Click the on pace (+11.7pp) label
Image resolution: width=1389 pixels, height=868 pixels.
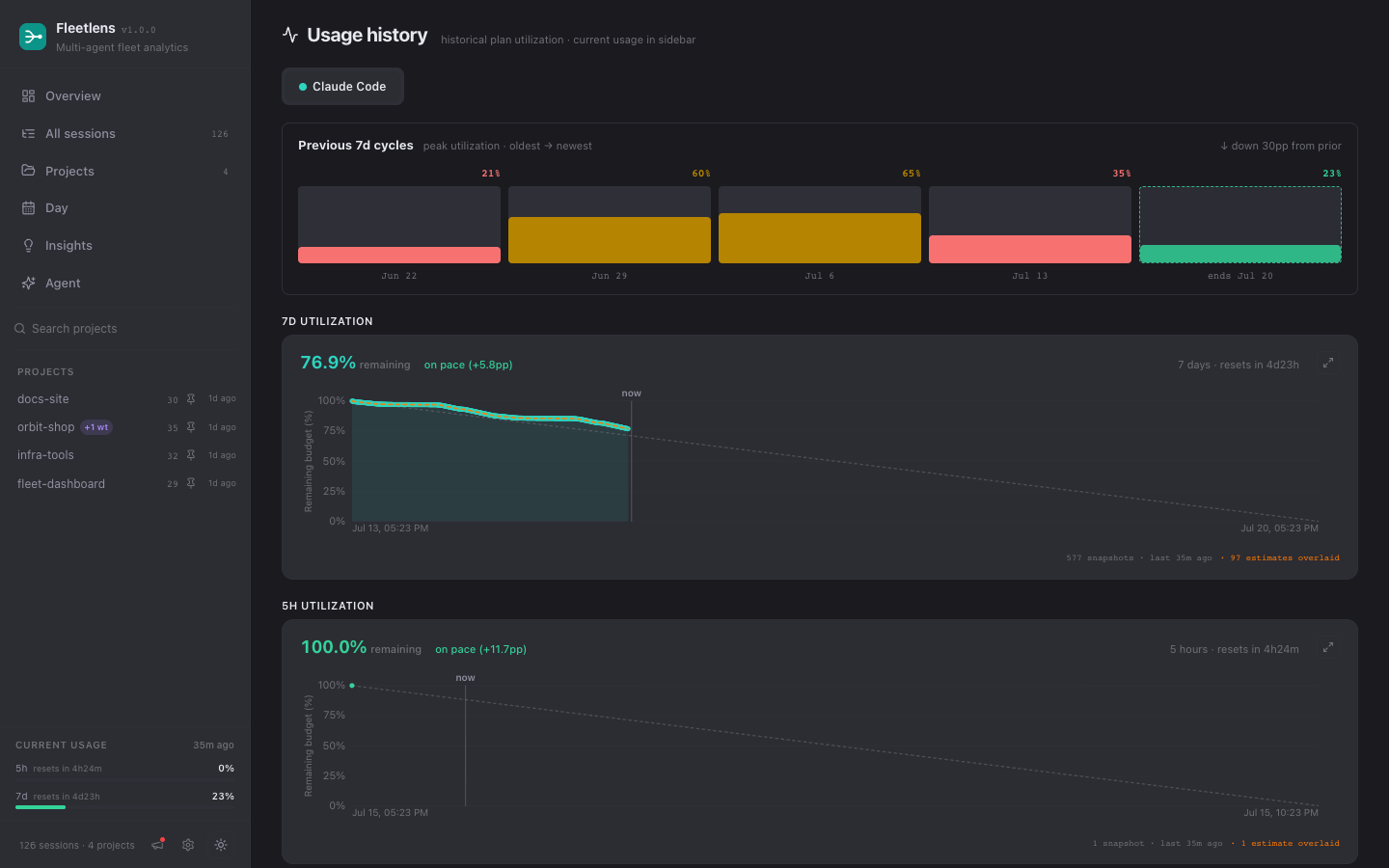pos(481,650)
